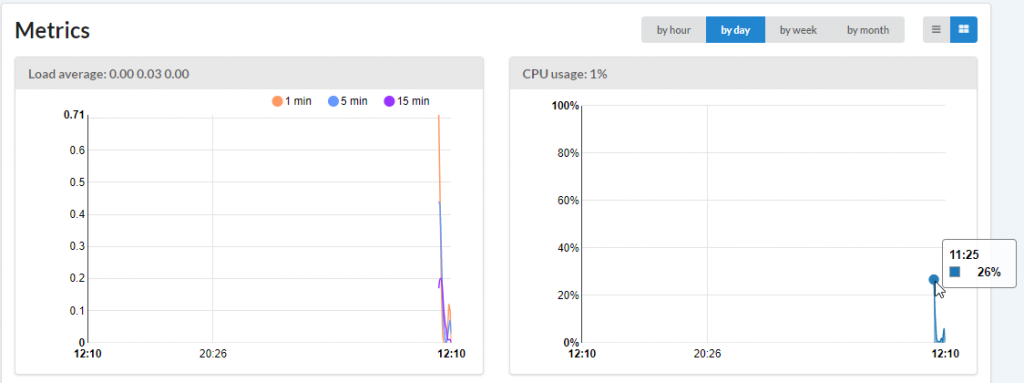Click the CPU usage panel header
The width and height of the screenshot is (1024, 383).
pos(743,73)
